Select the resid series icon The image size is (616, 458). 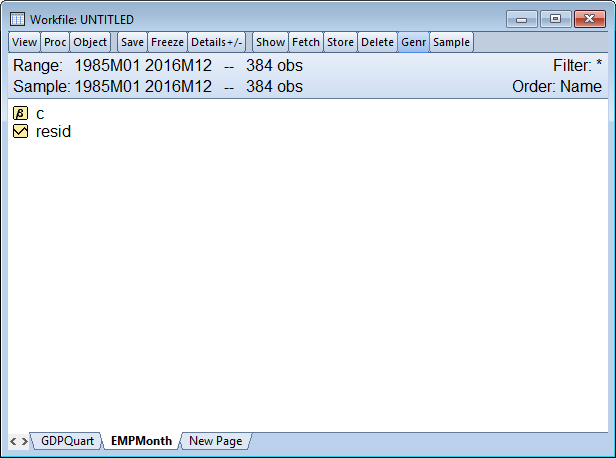click(20, 131)
